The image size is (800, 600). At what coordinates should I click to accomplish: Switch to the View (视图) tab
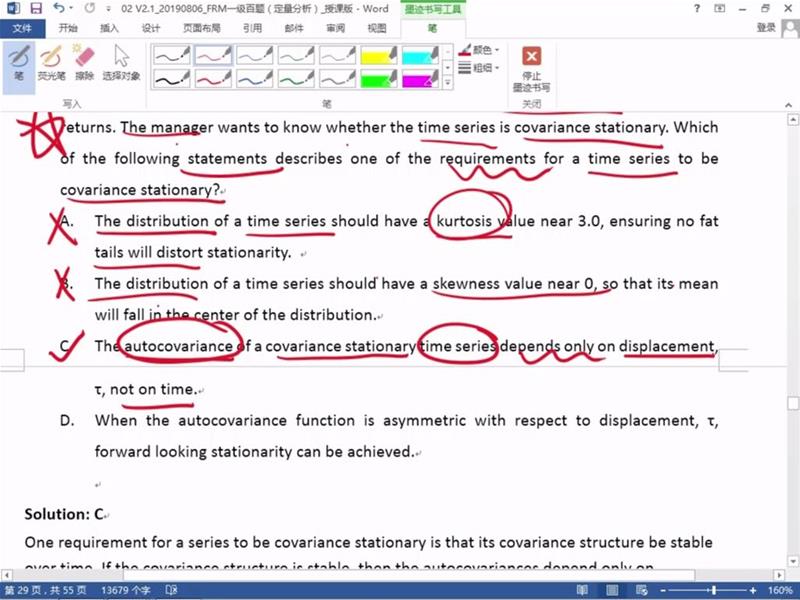tap(377, 28)
